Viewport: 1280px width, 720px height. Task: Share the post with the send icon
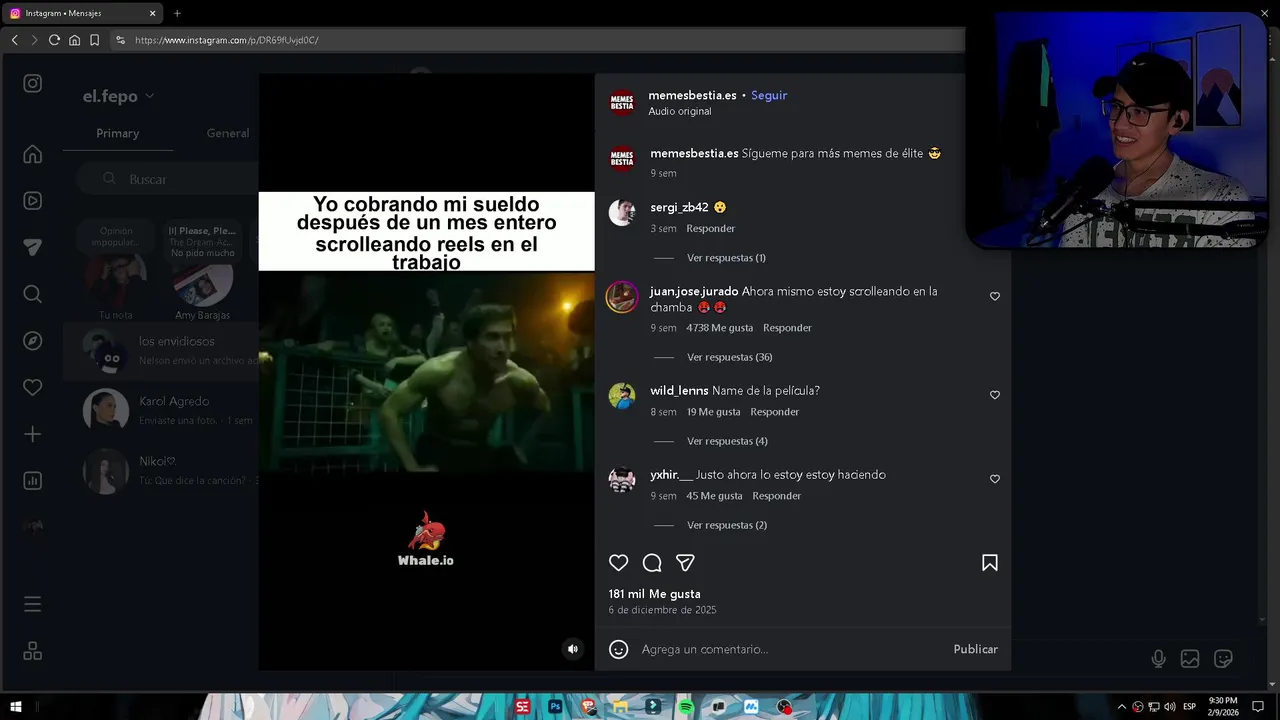point(685,563)
